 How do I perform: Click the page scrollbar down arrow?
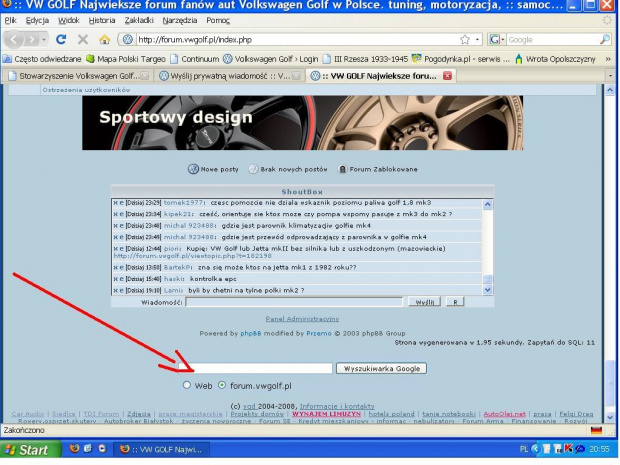click(610, 417)
